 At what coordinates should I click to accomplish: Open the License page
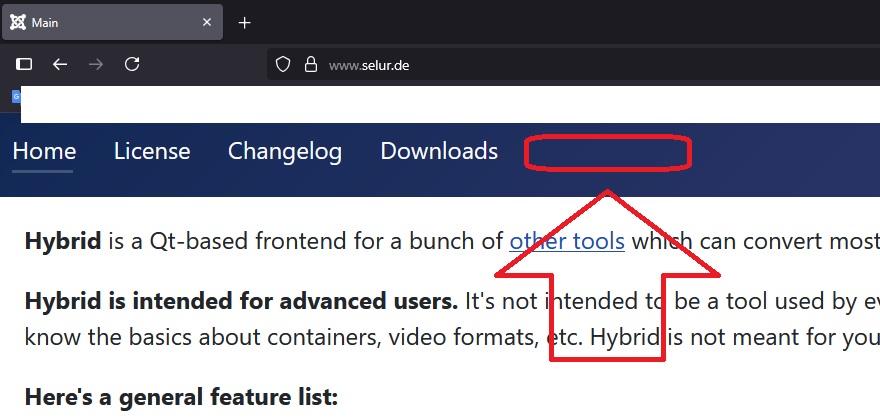[152, 152]
